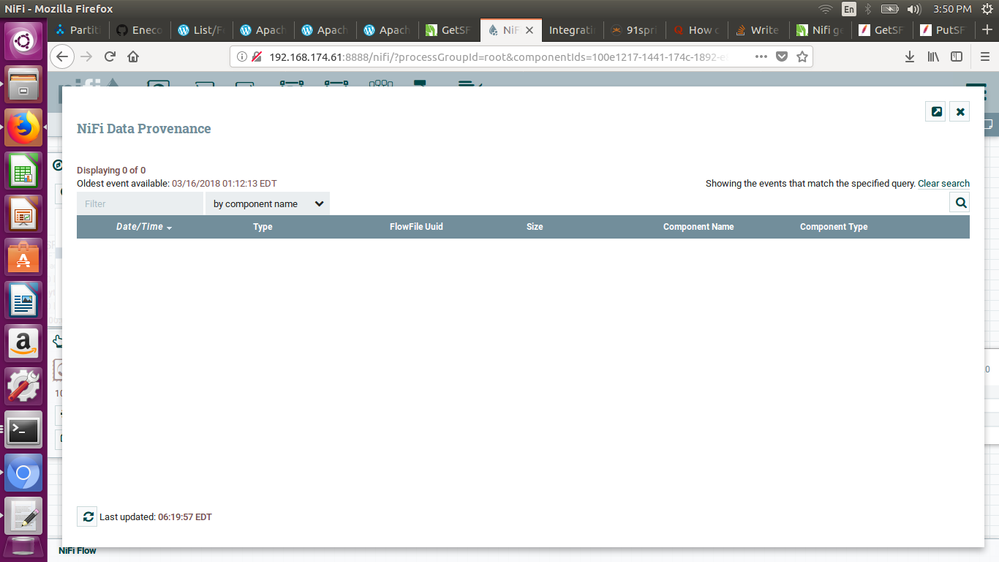Image resolution: width=999 pixels, height=562 pixels.
Task: Sort by FlowFile Uuid column
Action: 416,227
